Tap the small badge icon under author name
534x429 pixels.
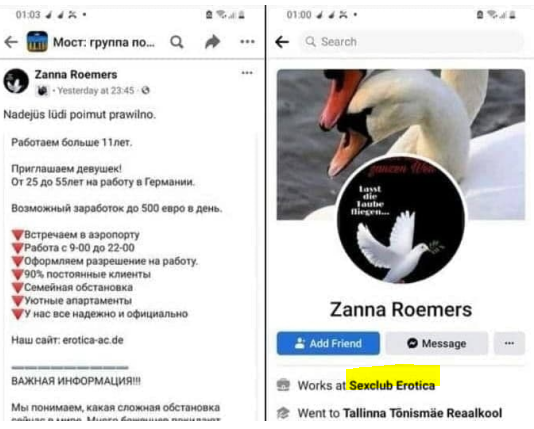pos(42,91)
